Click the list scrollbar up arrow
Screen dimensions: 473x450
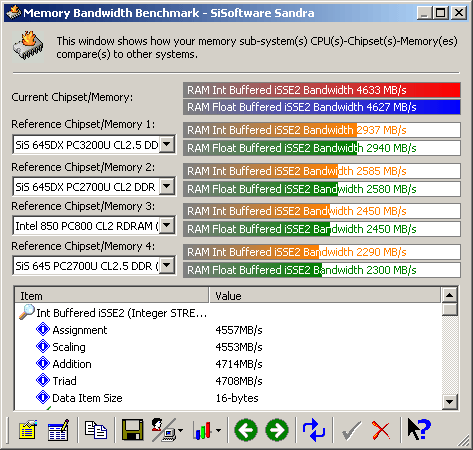click(450, 295)
